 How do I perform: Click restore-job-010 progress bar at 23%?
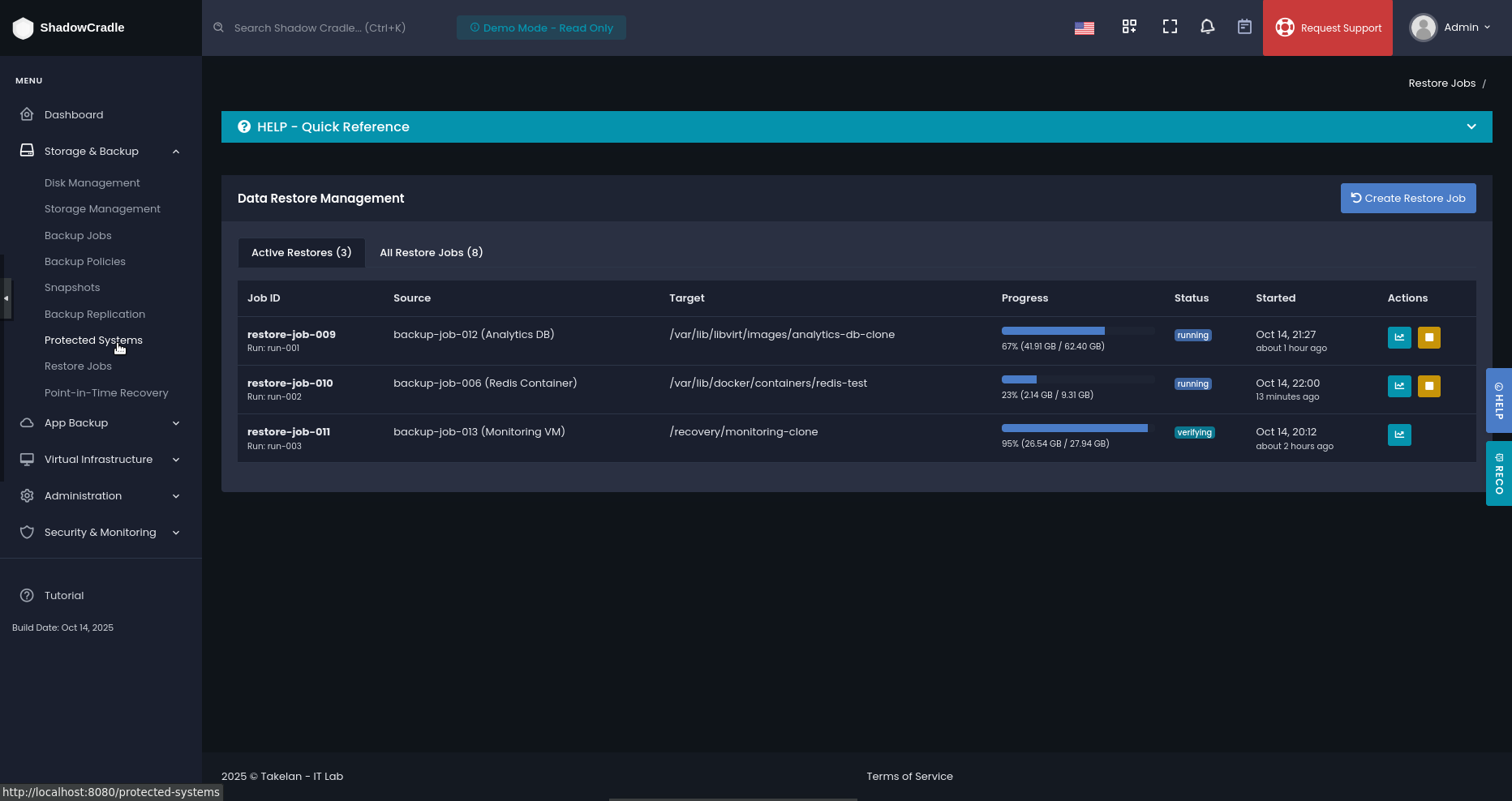point(1078,379)
